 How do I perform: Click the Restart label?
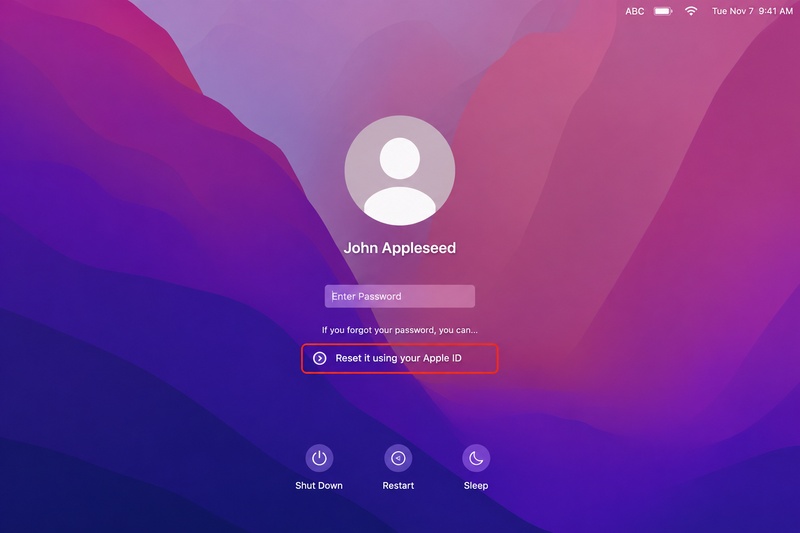coord(398,486)
